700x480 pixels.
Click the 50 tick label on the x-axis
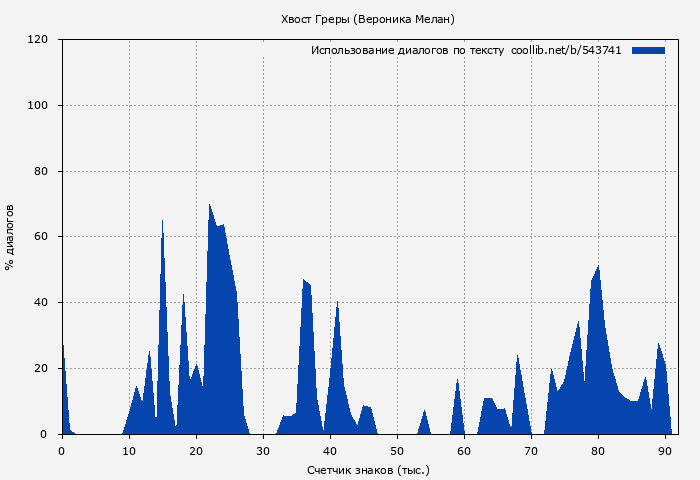(x=397, y=451)
